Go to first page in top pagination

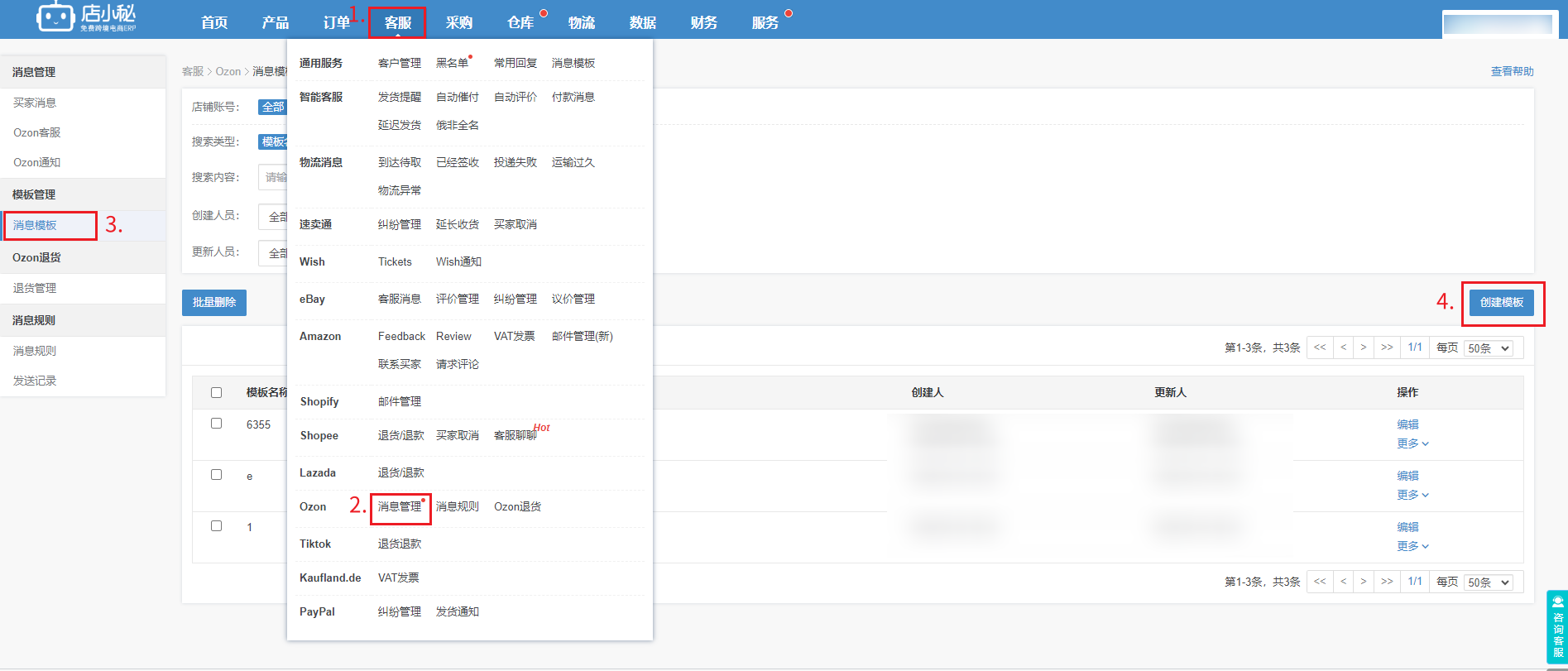(1320, 347)
